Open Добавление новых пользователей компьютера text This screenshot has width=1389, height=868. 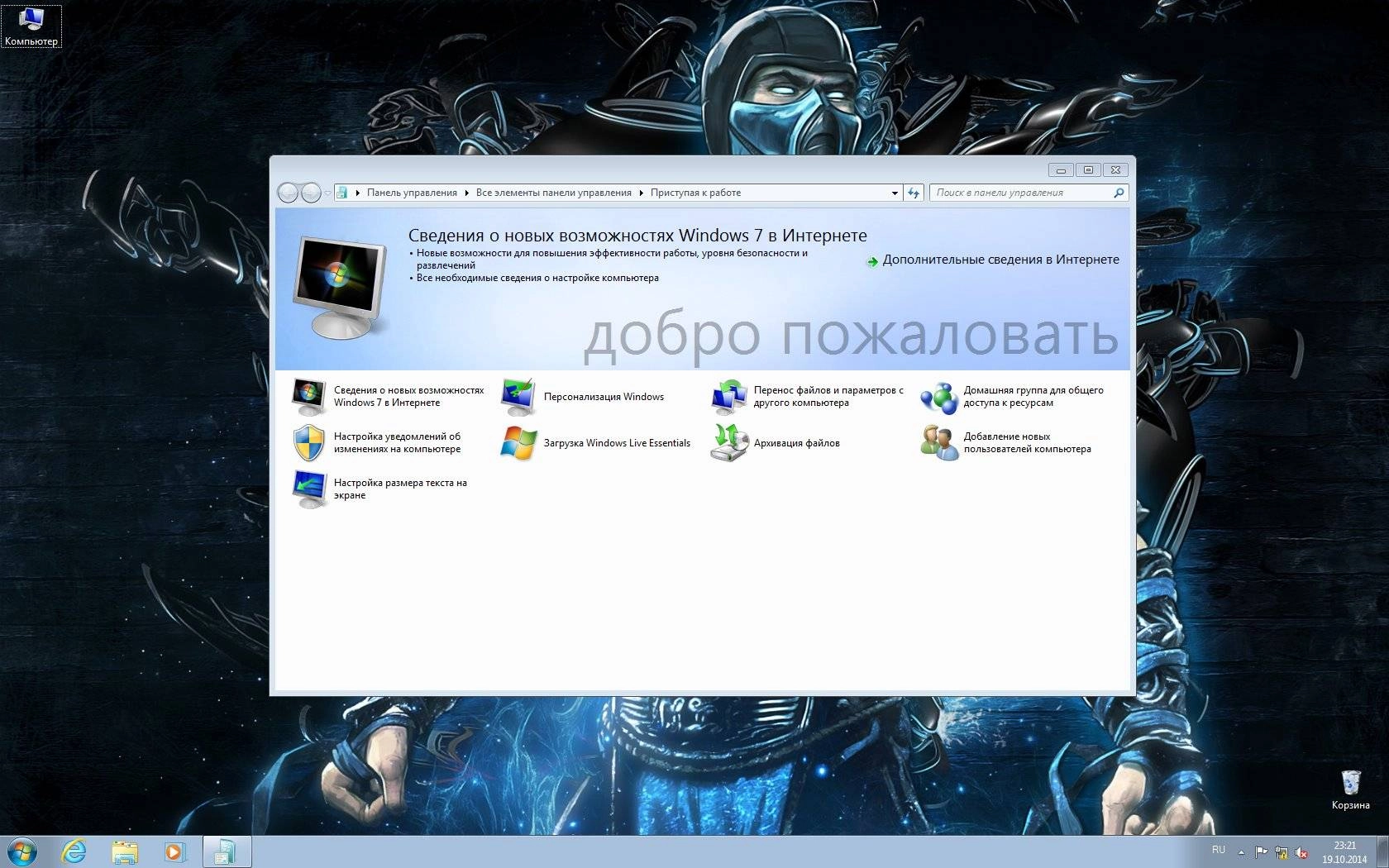pos(1027,443)
